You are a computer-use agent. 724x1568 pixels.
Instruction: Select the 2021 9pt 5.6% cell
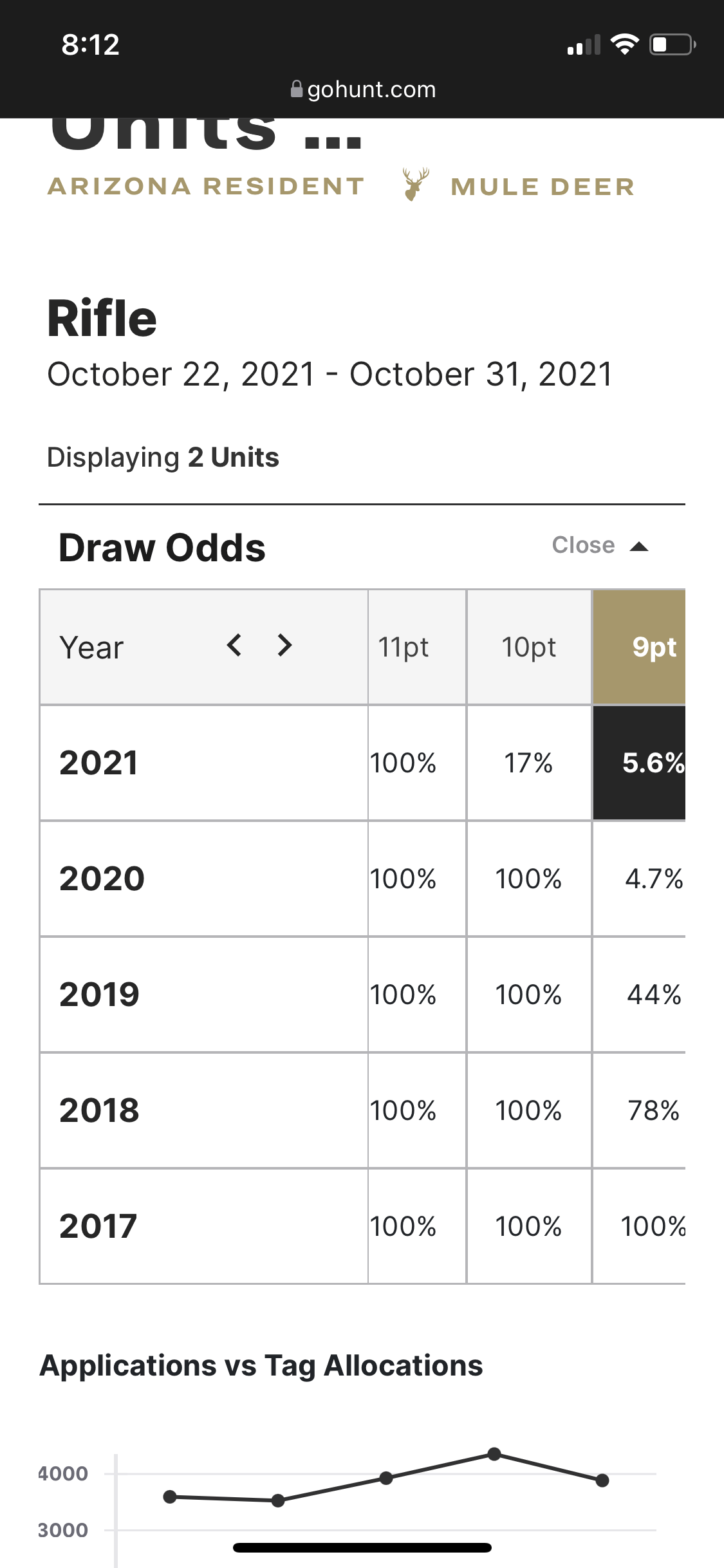[x=639, y=763]
